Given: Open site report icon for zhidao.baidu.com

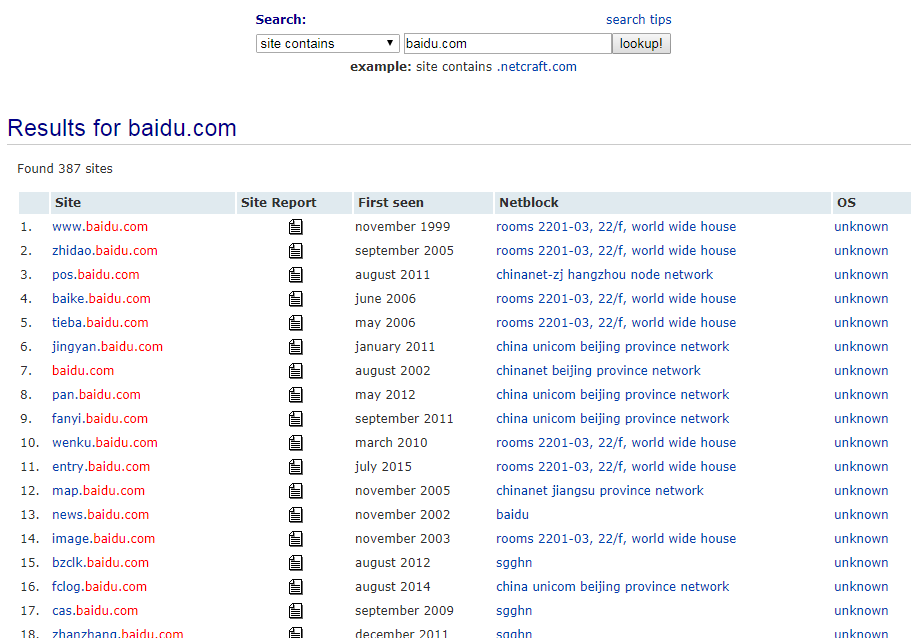Looking at the screenshot, I should (296, 251).
